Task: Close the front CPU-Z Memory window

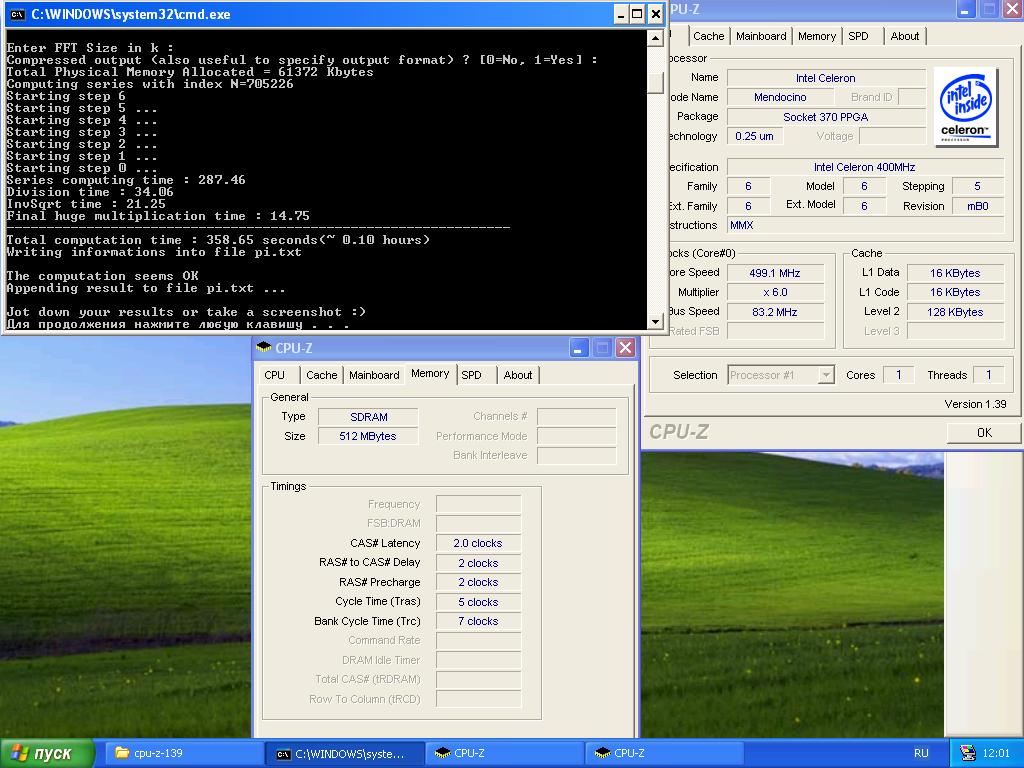Action: tap(625, 348)
